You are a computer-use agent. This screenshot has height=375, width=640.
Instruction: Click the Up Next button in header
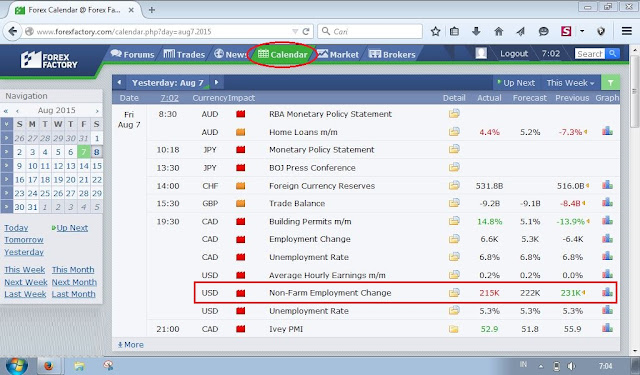pos(516,83)
